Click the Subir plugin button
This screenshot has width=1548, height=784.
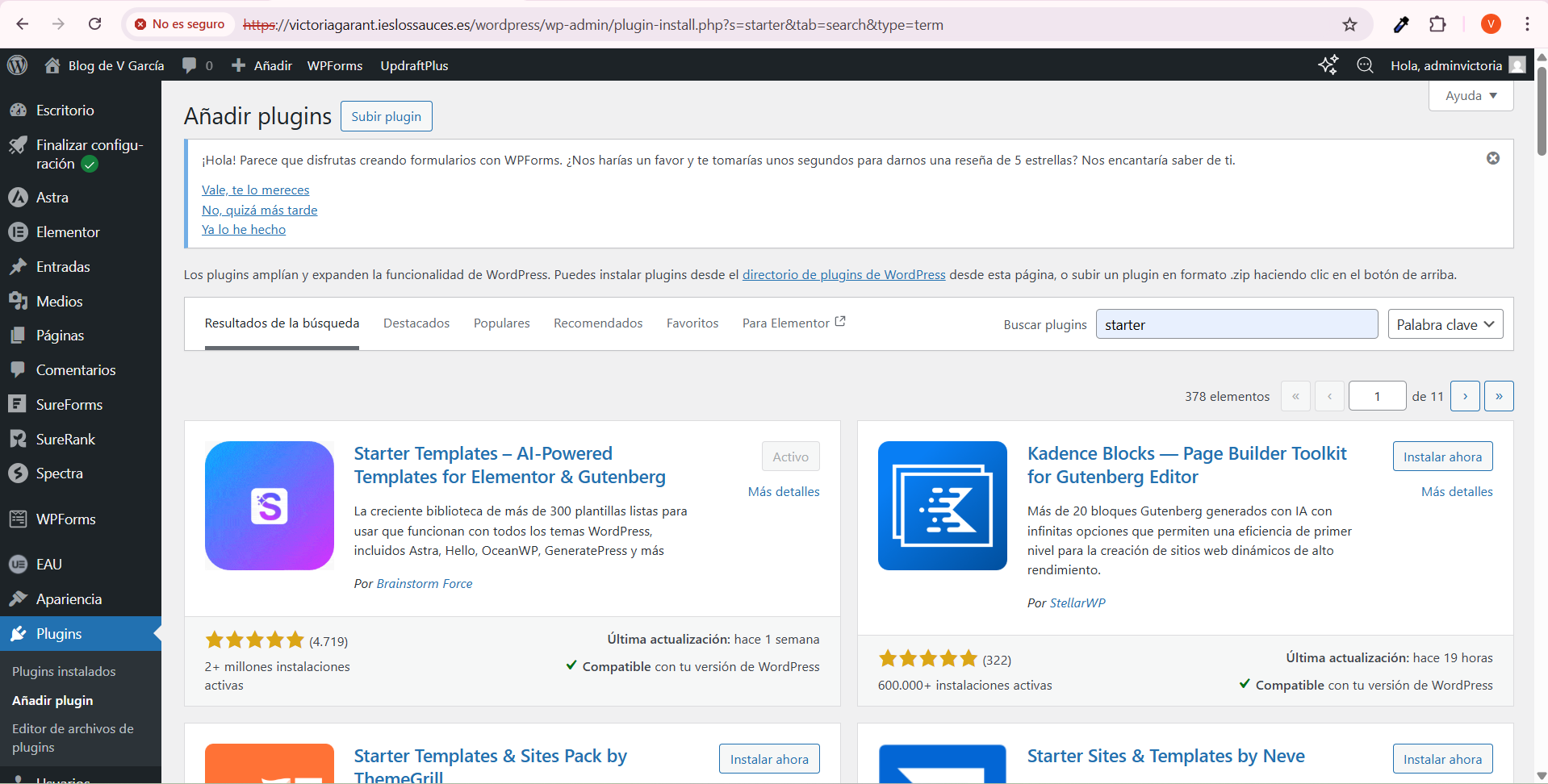coord(386,116)
